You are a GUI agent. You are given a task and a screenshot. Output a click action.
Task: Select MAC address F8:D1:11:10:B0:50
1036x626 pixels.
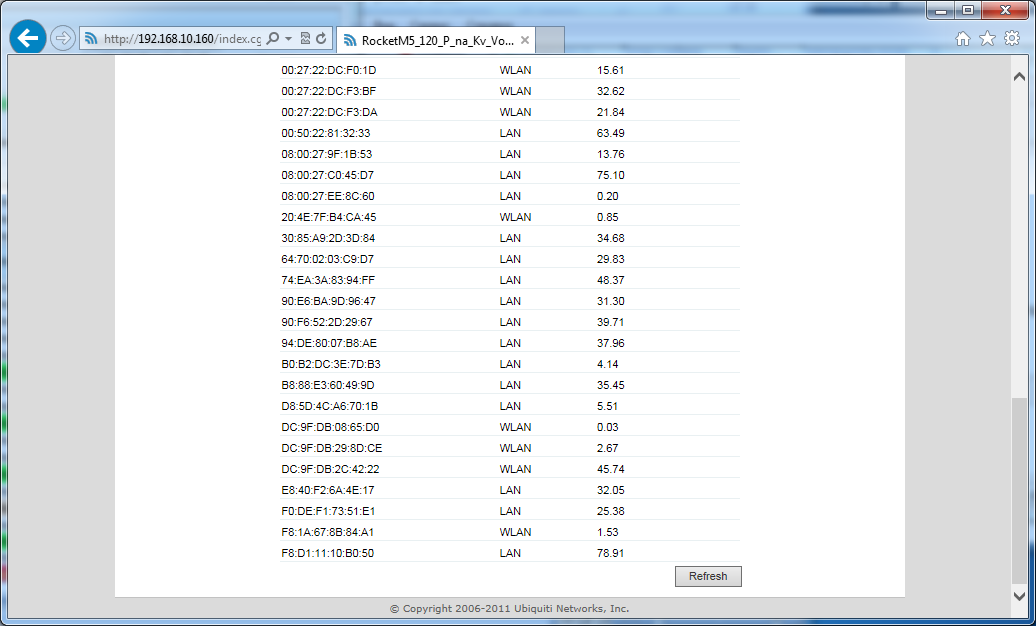pyautogui.click(x=328, y=553)
